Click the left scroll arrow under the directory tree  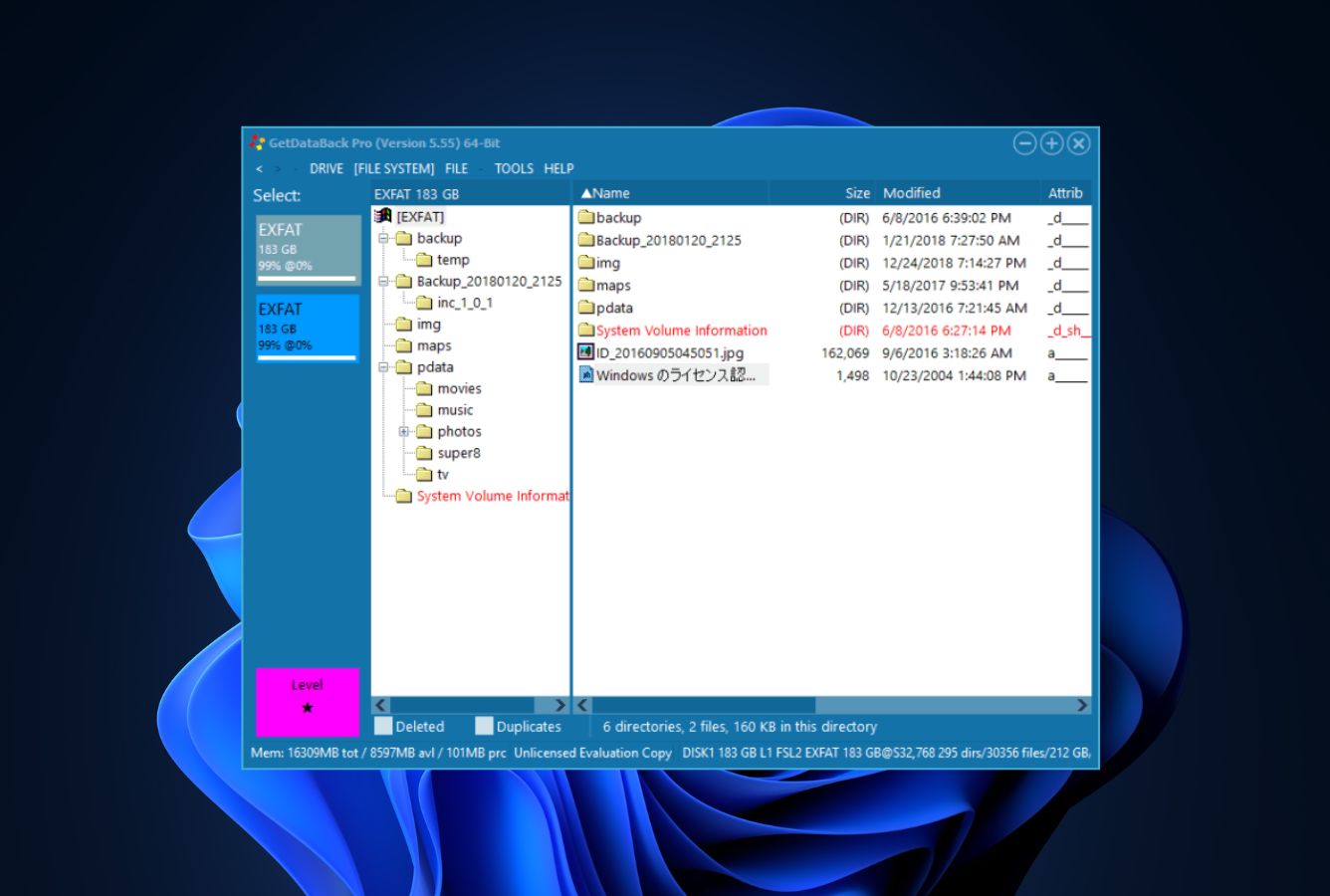381,705
